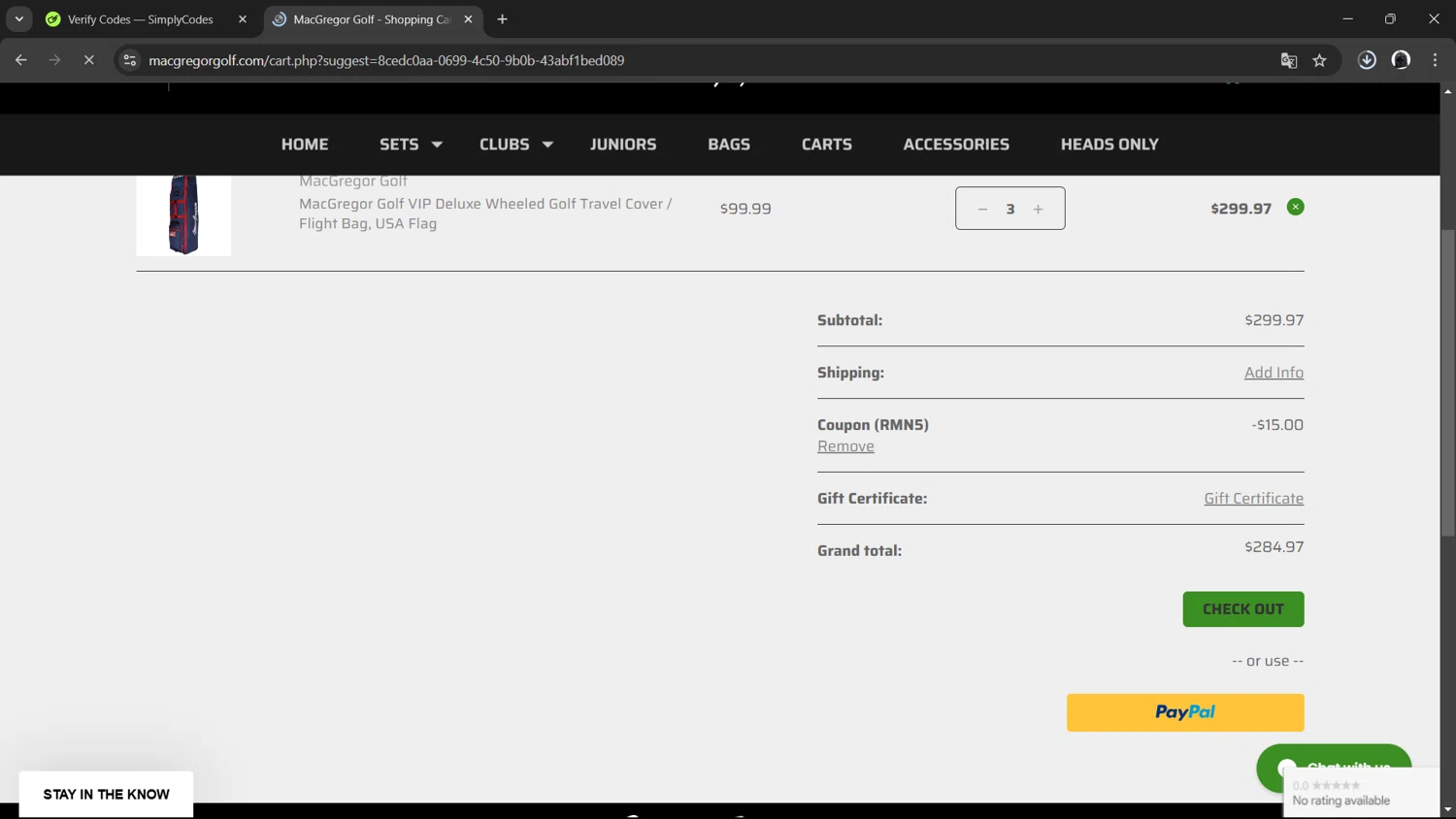Viewport: 1456px width, 819px height.
Task: Open the Chat with us widget
Action: (1334, 767)
